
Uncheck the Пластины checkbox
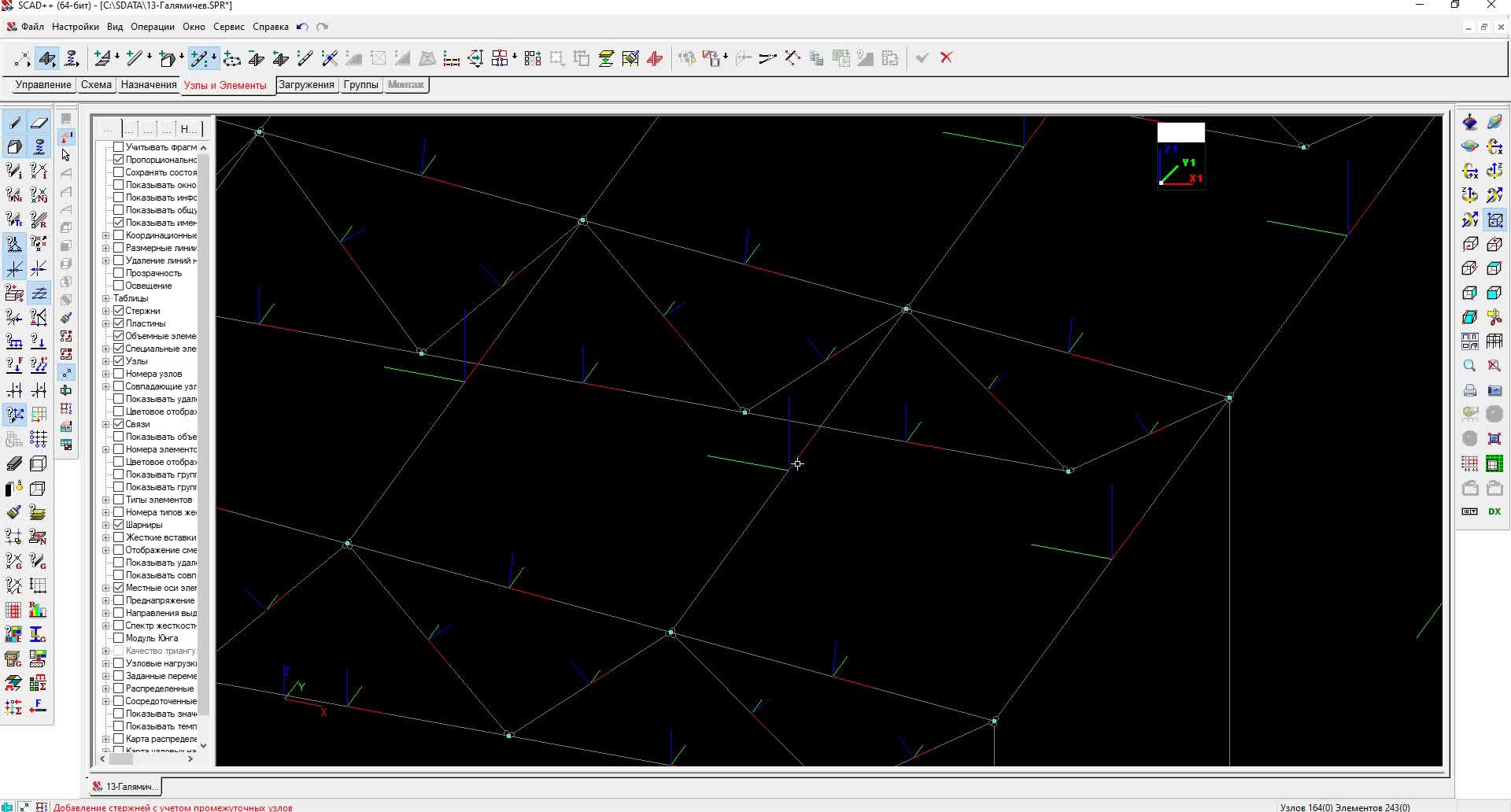119,323
